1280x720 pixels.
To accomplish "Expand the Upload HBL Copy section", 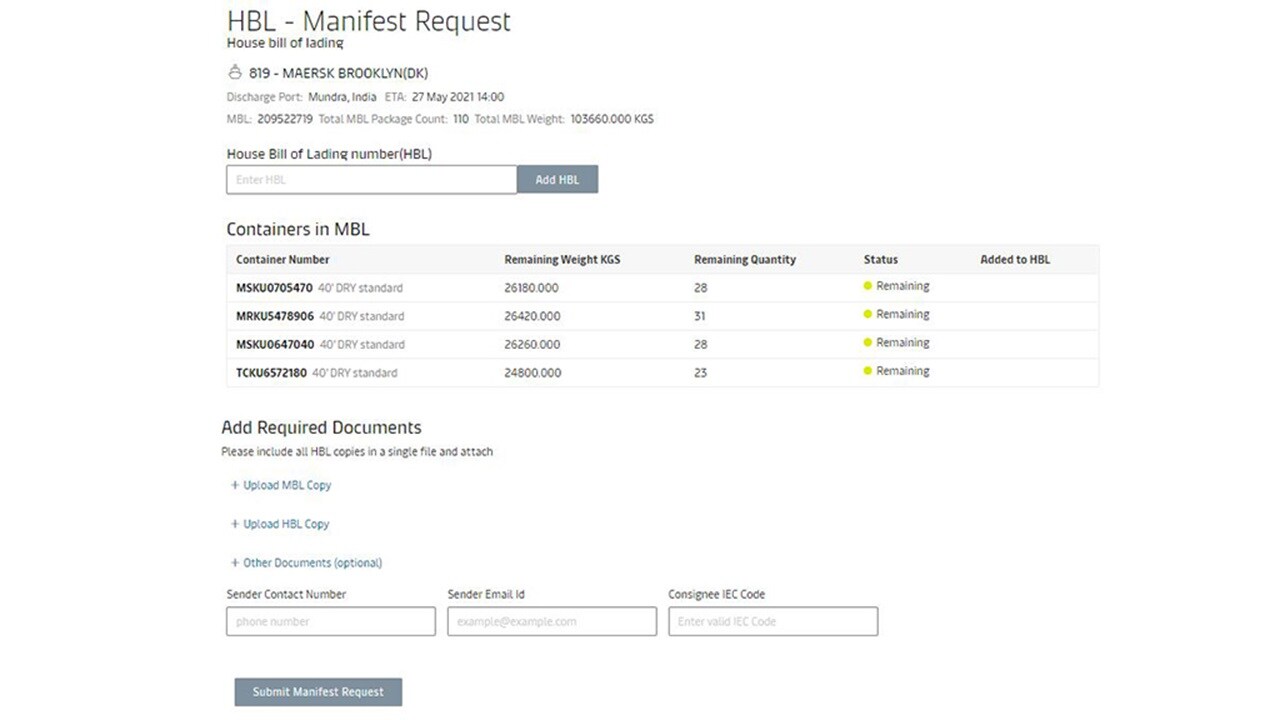I will coord(285,523).
